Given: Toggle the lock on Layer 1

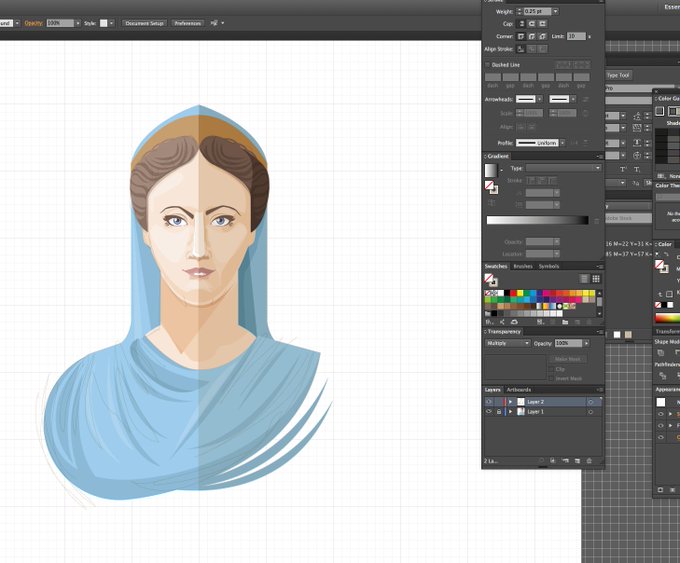Looking at the screenshot, I should click(499, 412).
